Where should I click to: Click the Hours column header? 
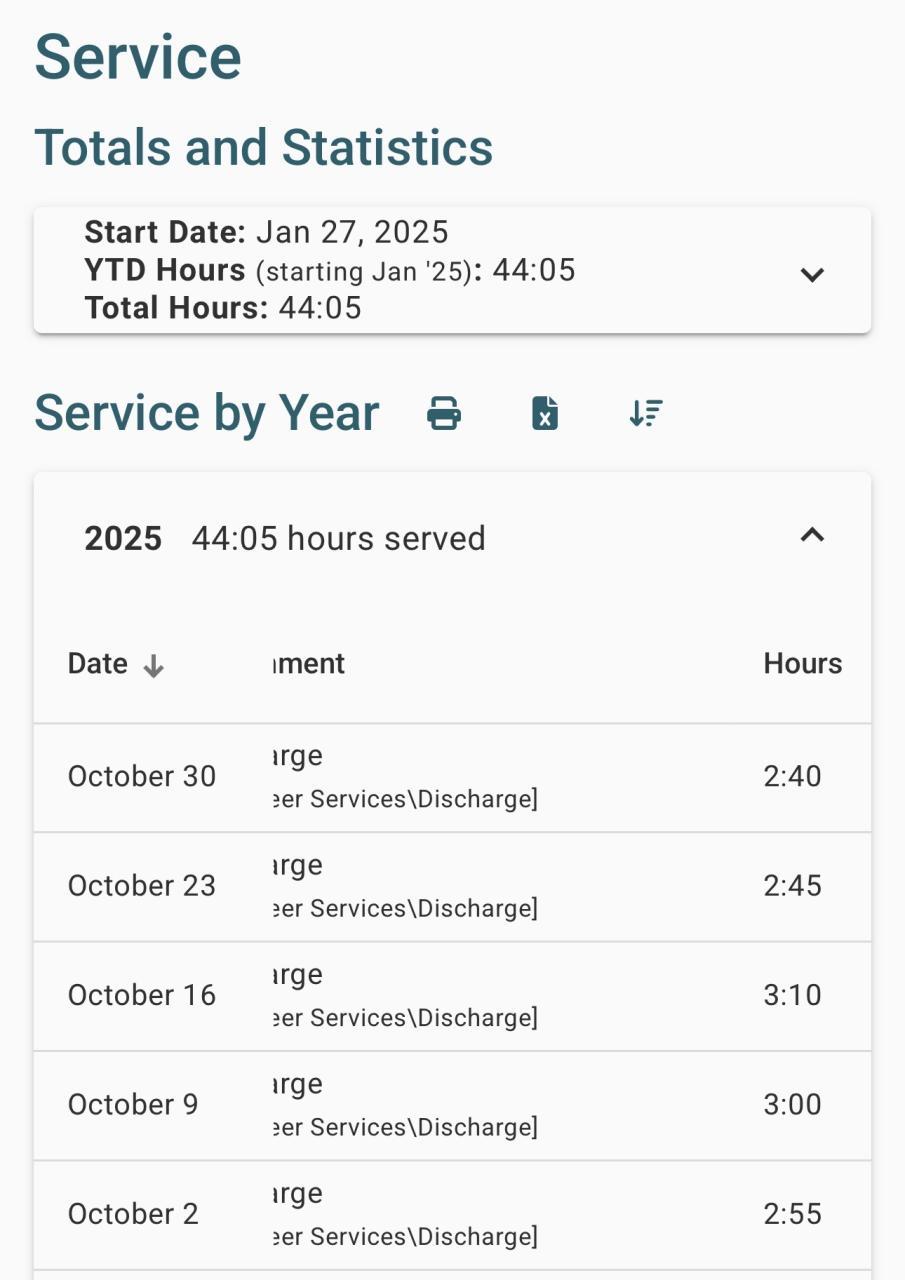(x=802, y=664)
